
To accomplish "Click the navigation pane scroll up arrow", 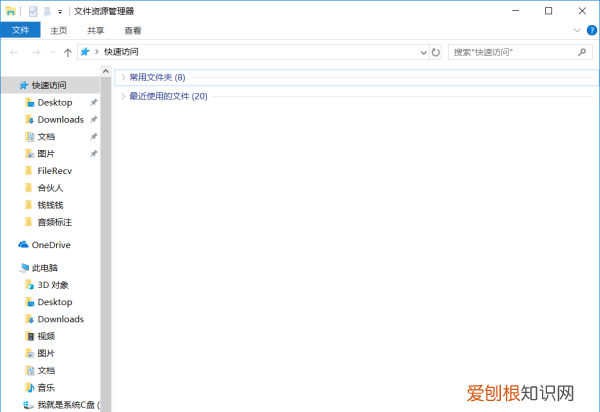I will click(106, 71).
